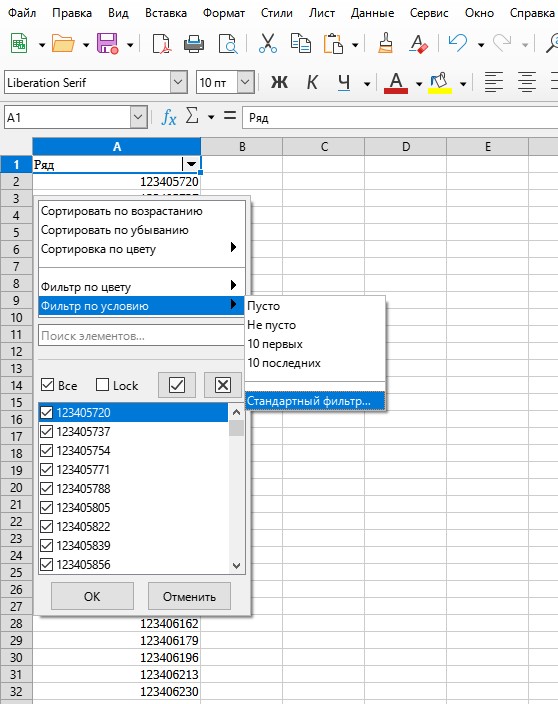Click the Поиск элементов search field
This screenshot has width=558, height=704.
[x=141, y=335]
